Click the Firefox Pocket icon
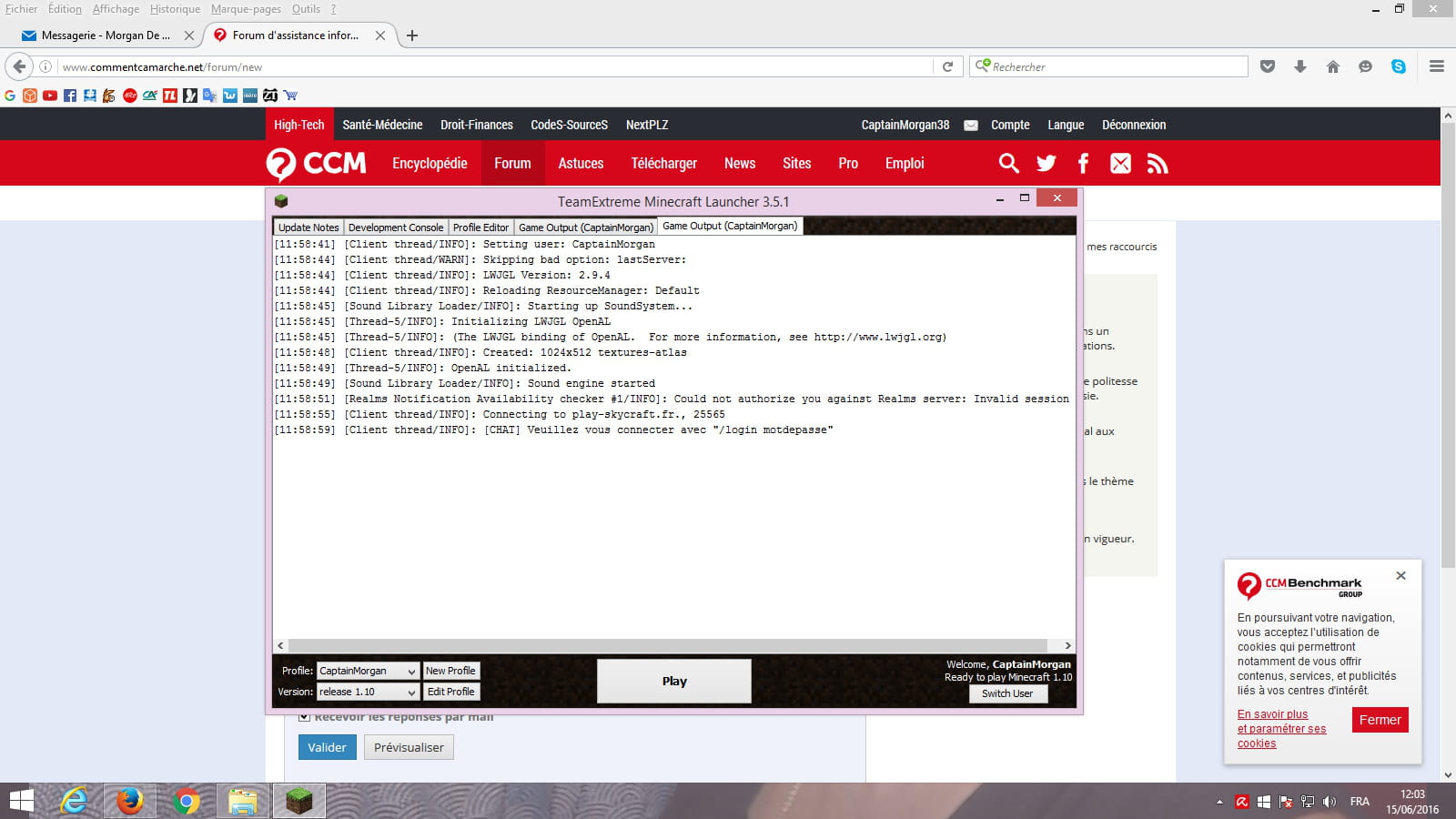 pos(1268,66)
